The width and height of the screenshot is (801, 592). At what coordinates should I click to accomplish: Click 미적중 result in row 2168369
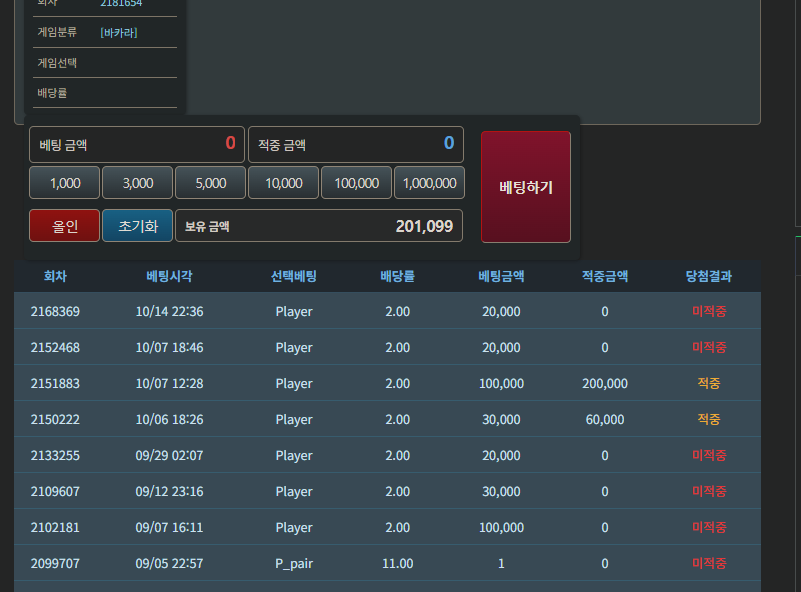coord(709,311)
